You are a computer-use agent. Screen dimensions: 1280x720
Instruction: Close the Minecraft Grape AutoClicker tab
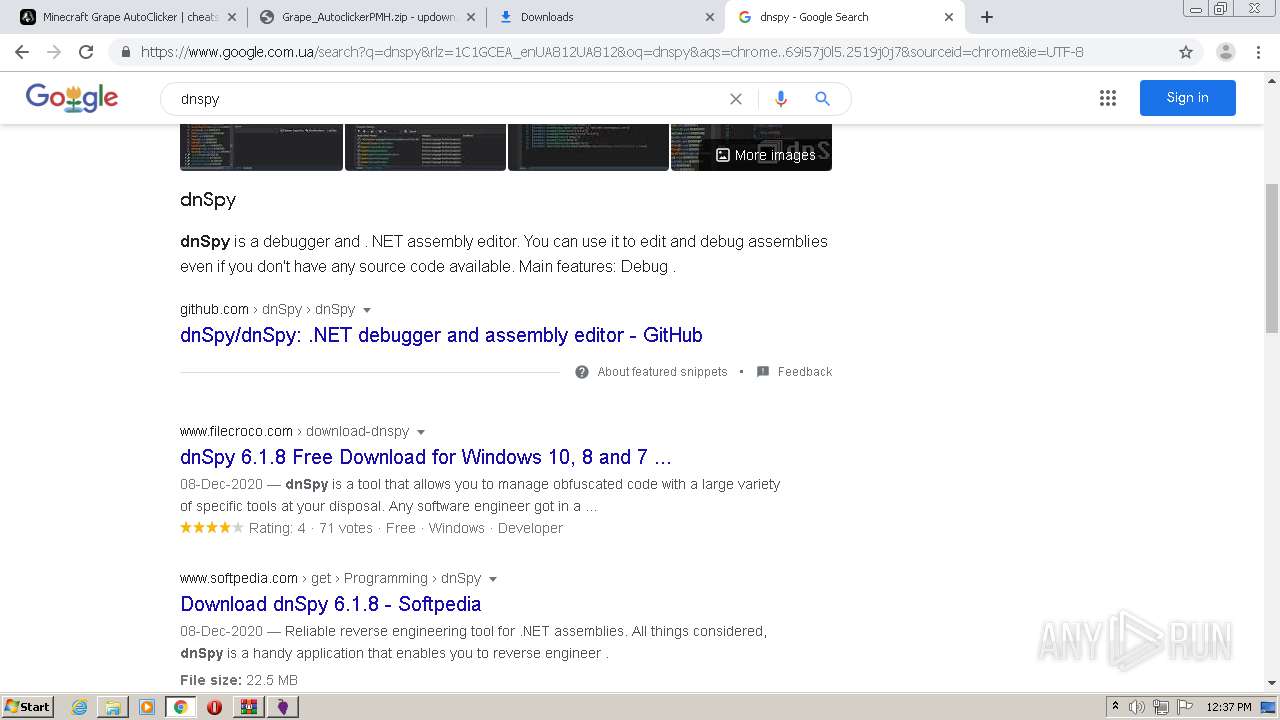pyautogui.click(x=232, y=17)
